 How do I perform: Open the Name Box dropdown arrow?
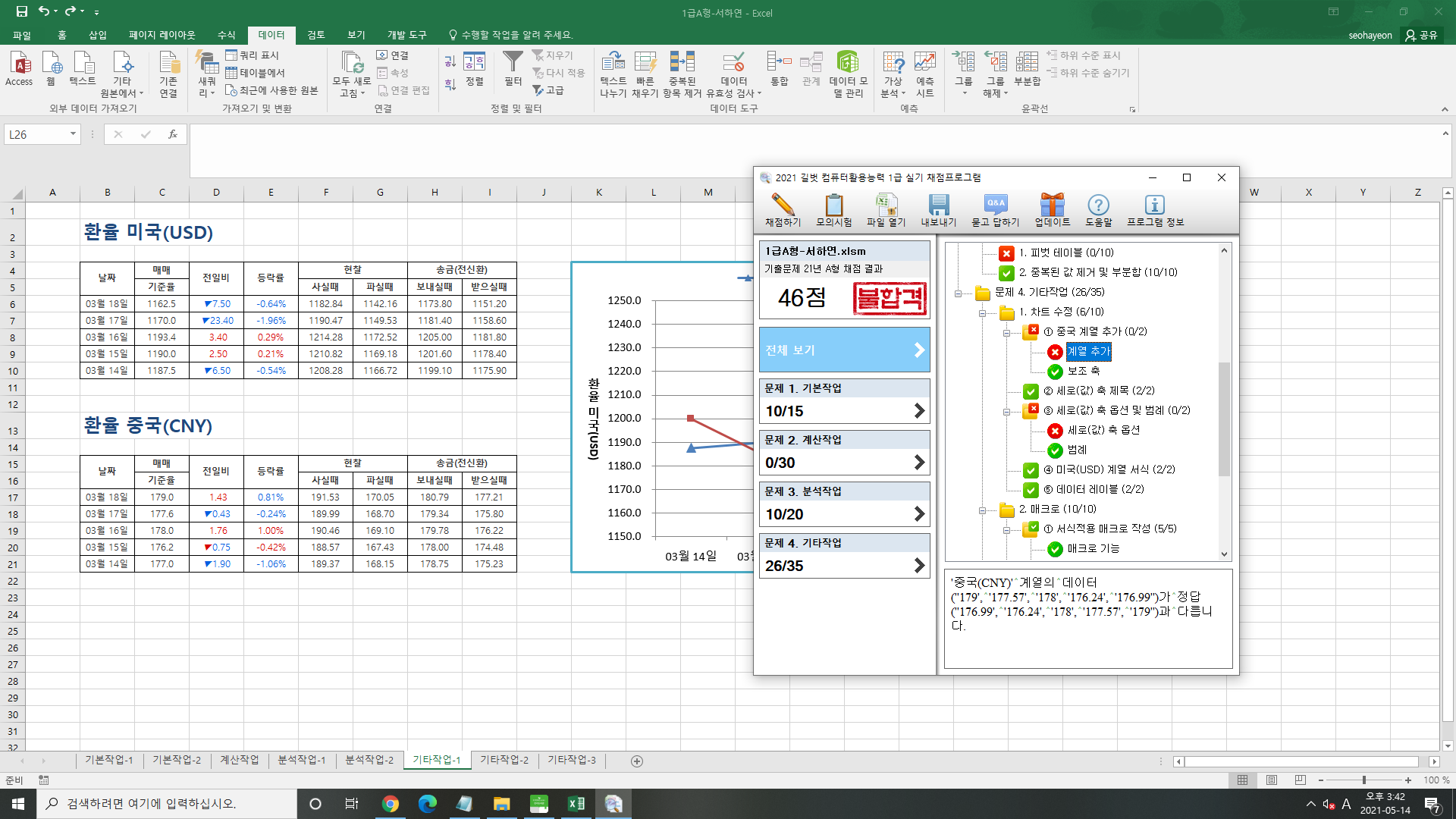pyautogui.click(x=73, y=134)
